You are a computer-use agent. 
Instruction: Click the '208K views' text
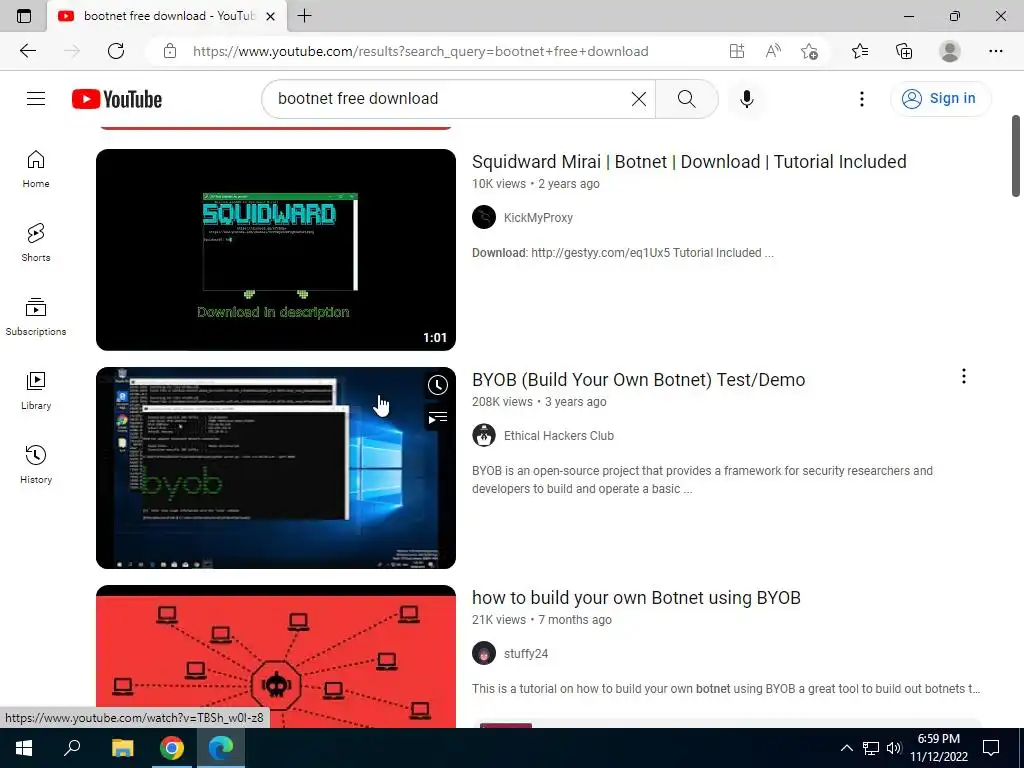(x=502, y=402)
